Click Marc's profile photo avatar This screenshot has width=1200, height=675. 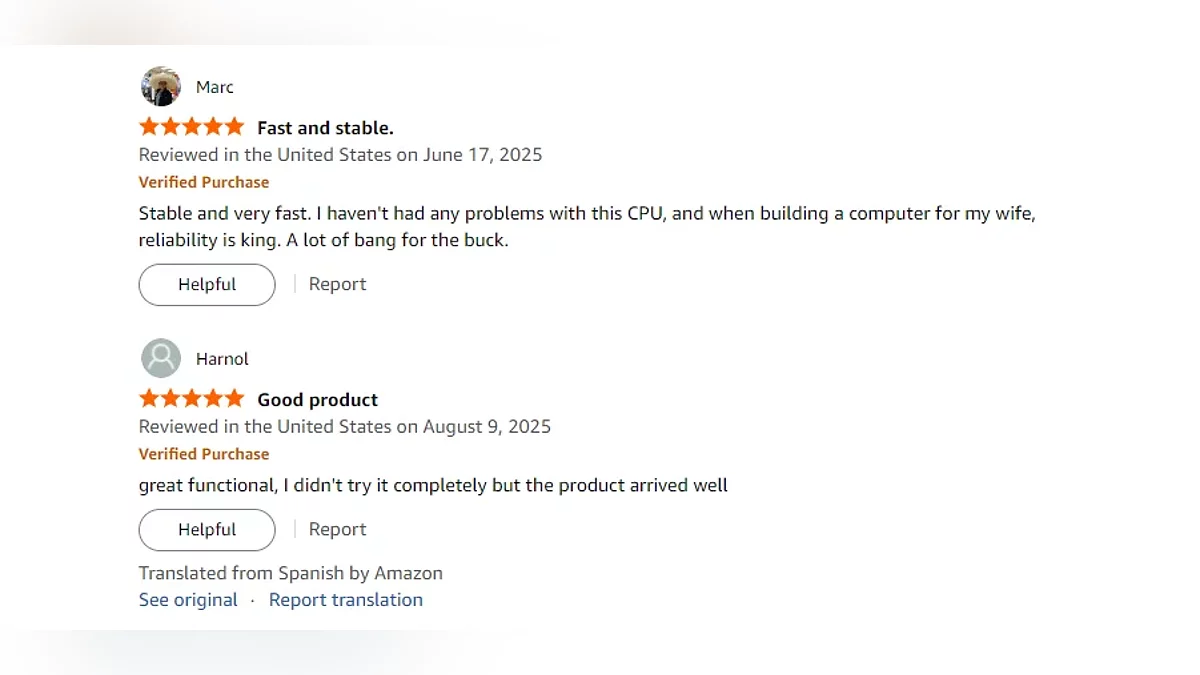tap(161, 87)
